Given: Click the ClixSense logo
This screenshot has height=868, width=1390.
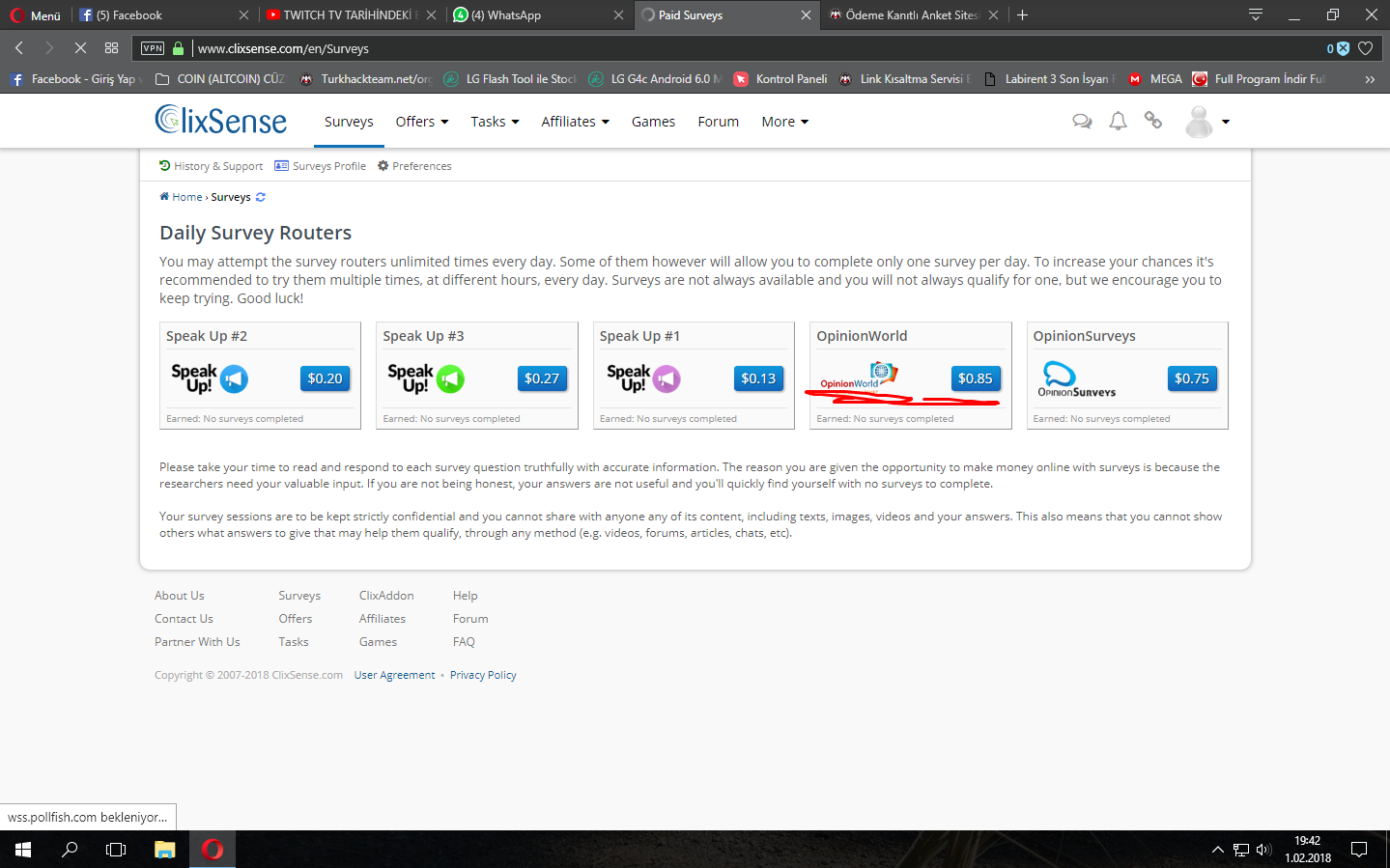Looking at the screenshot, I should pyautogui.click(x=221, y=120).
